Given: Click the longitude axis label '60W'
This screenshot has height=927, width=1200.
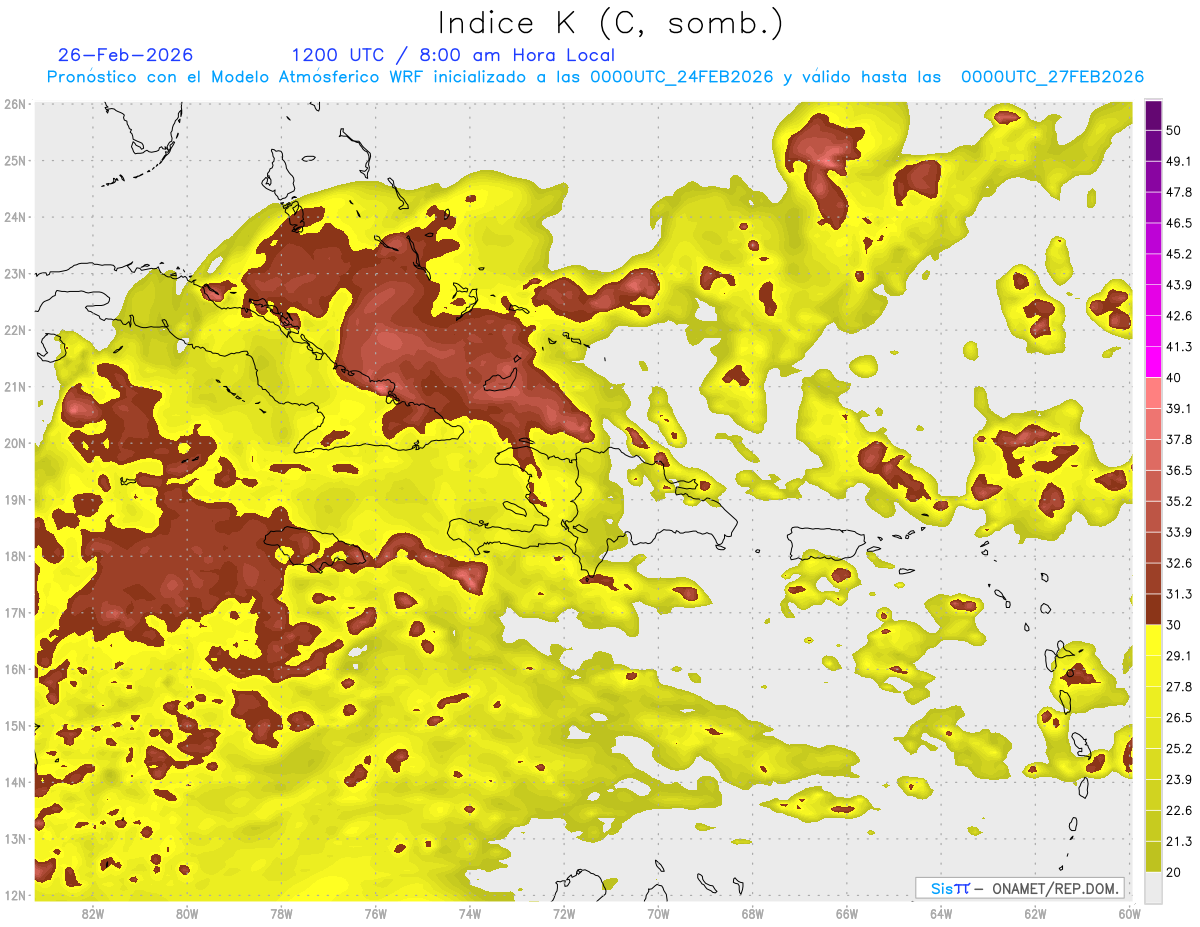Looking at the screenshot, I should pos(1129,913).
